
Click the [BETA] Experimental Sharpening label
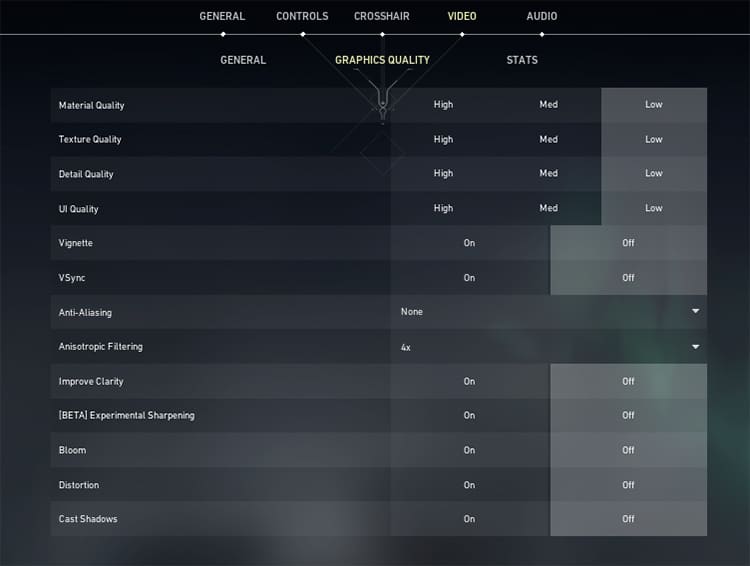coord(127,415)
